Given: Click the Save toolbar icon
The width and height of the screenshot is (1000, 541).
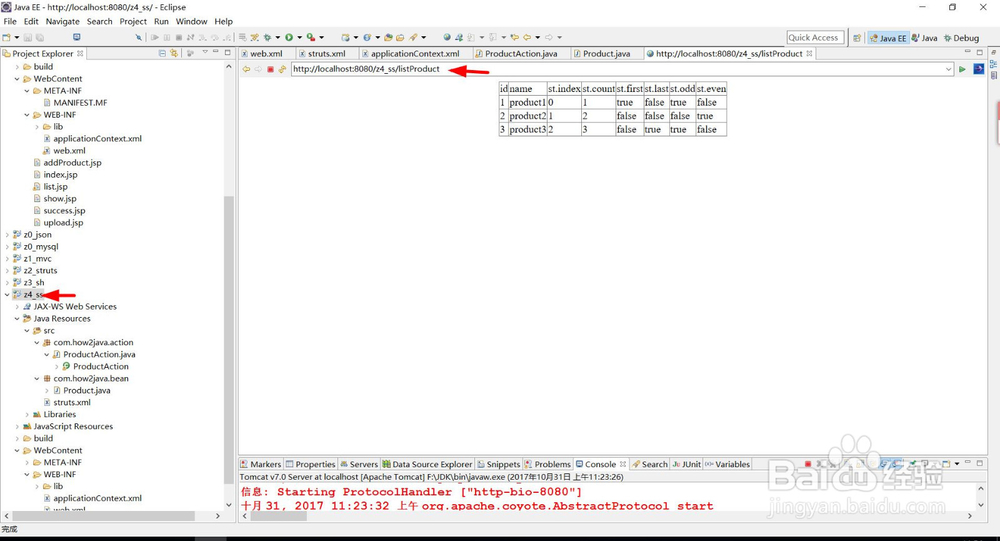Looking at the screenshot, I should pos(28,38).
